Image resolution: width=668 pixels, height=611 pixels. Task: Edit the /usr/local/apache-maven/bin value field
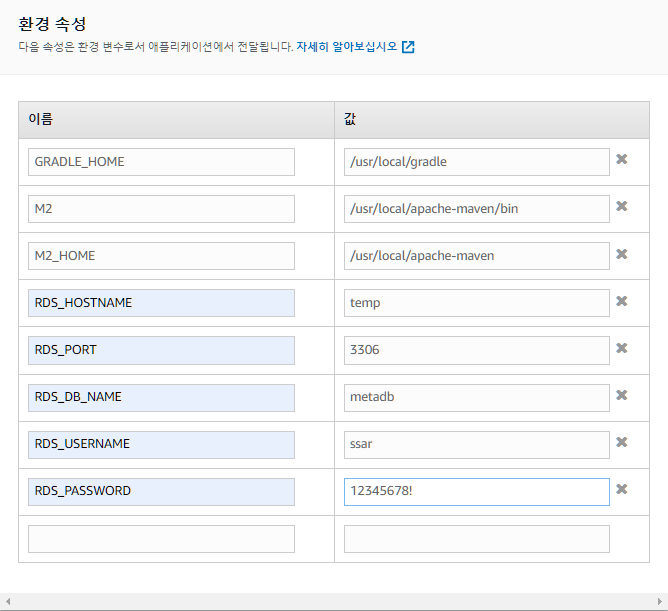(477, 209)
